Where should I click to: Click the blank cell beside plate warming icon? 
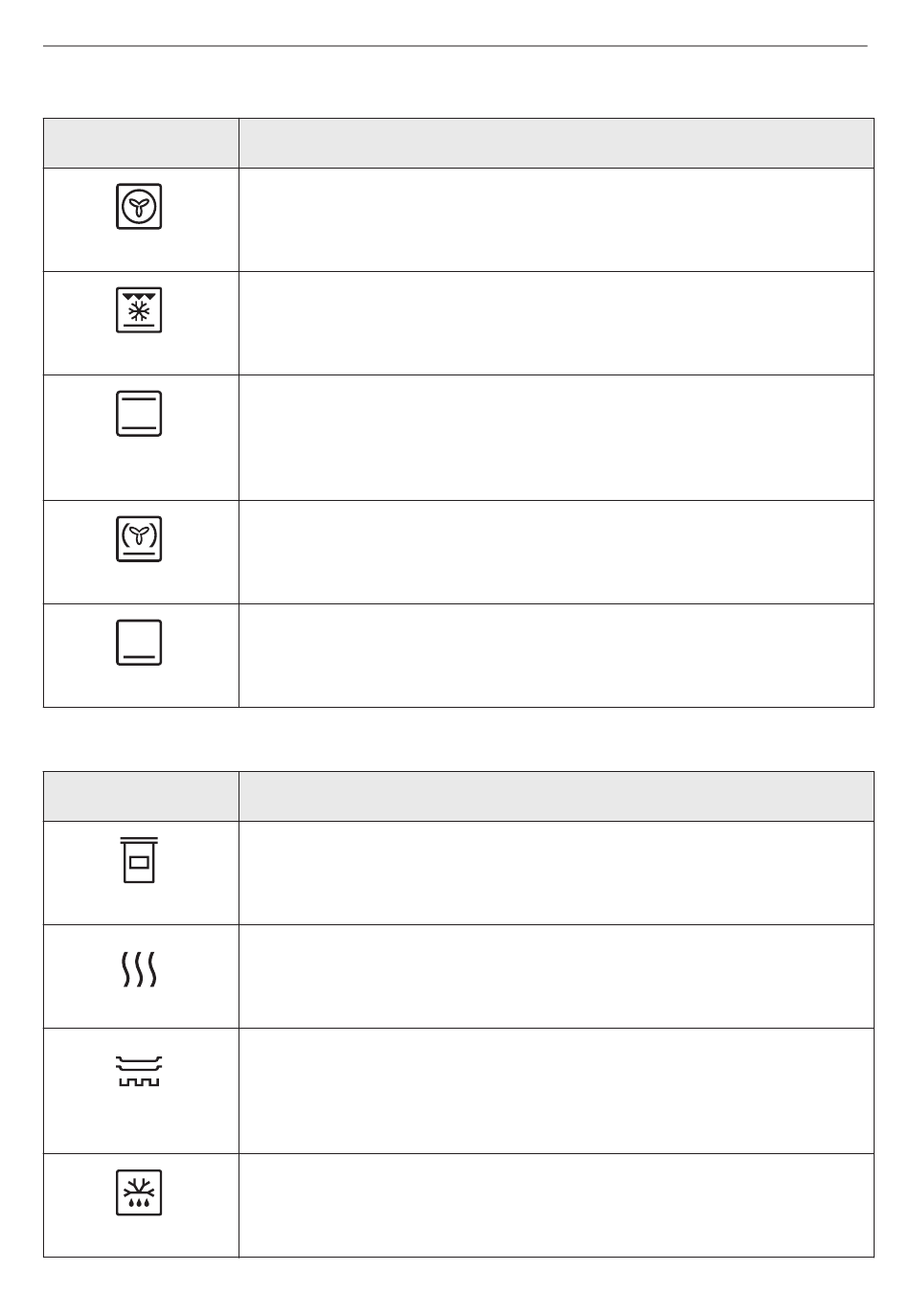click(x=557, y=1091)
